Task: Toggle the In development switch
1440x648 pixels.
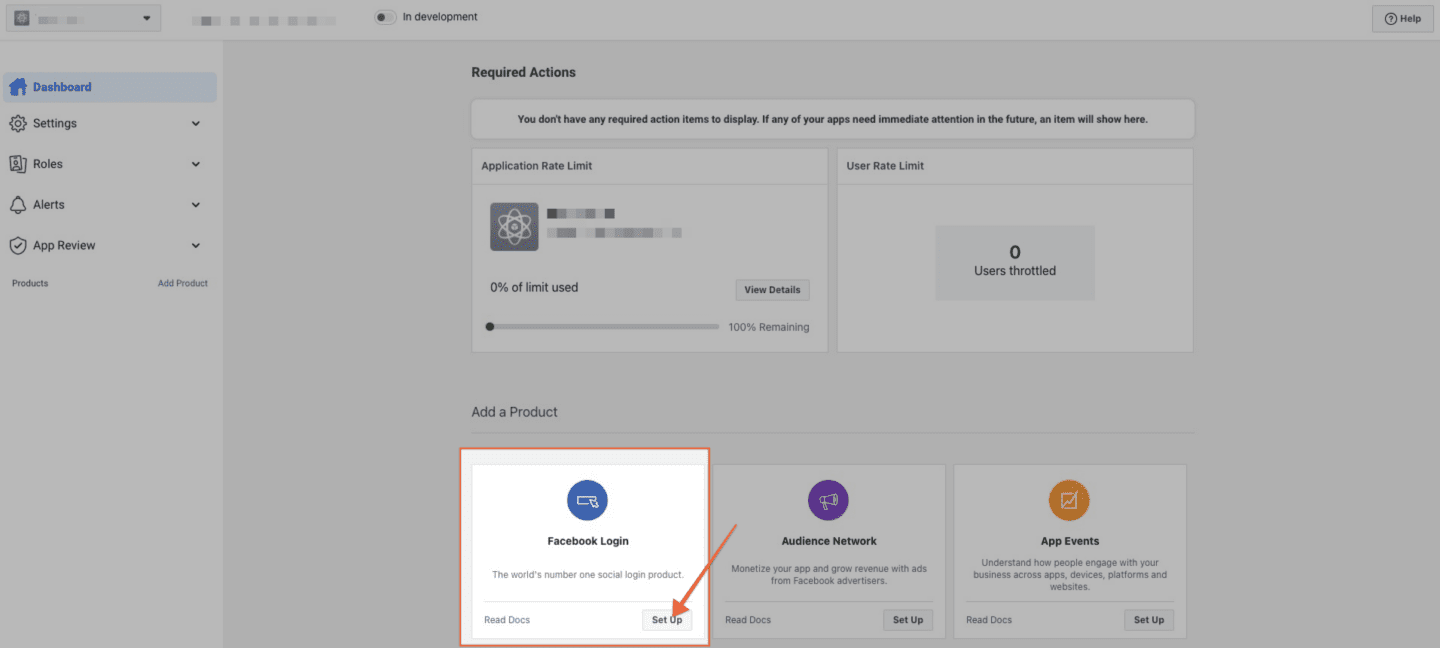Action: [386, 17]
